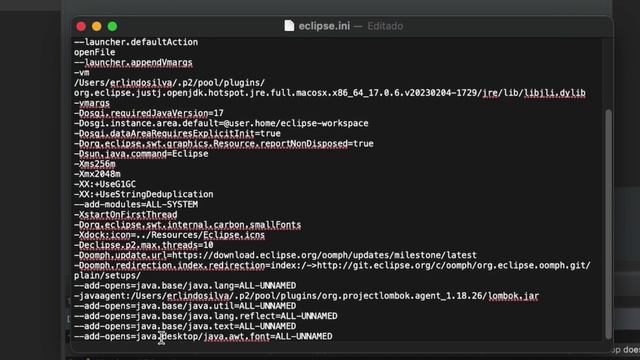Click the '--add-opens=java.base/java.text=ALL-UNNAMED' line
Image resolution: width=640 pixels, height=360 pixels.
pyautogui.click(x=185, y=326)
